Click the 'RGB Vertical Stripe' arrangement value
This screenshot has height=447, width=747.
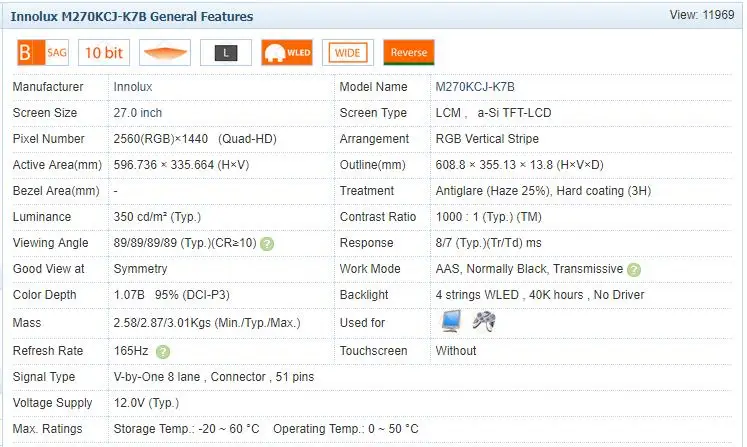(487, 139)
